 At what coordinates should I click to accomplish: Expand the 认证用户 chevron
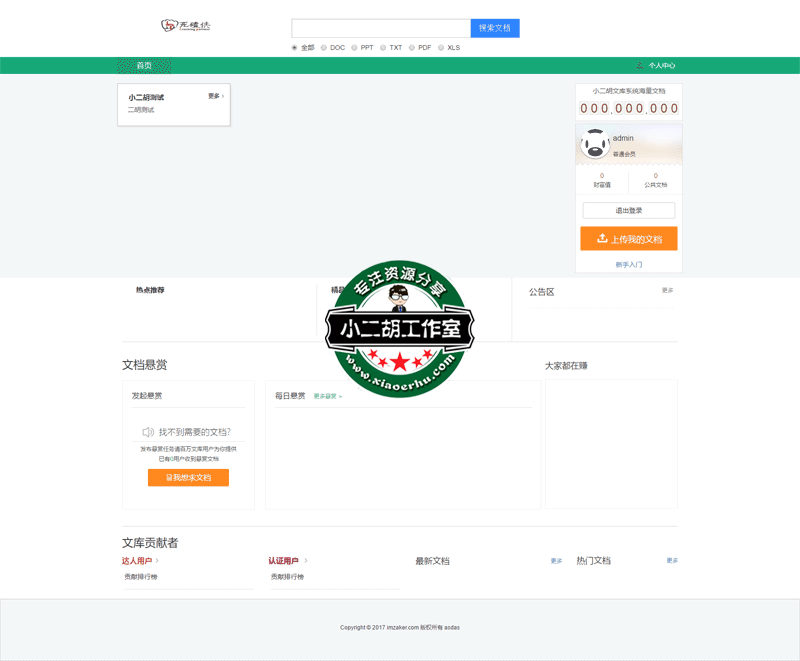pos(306,561)
